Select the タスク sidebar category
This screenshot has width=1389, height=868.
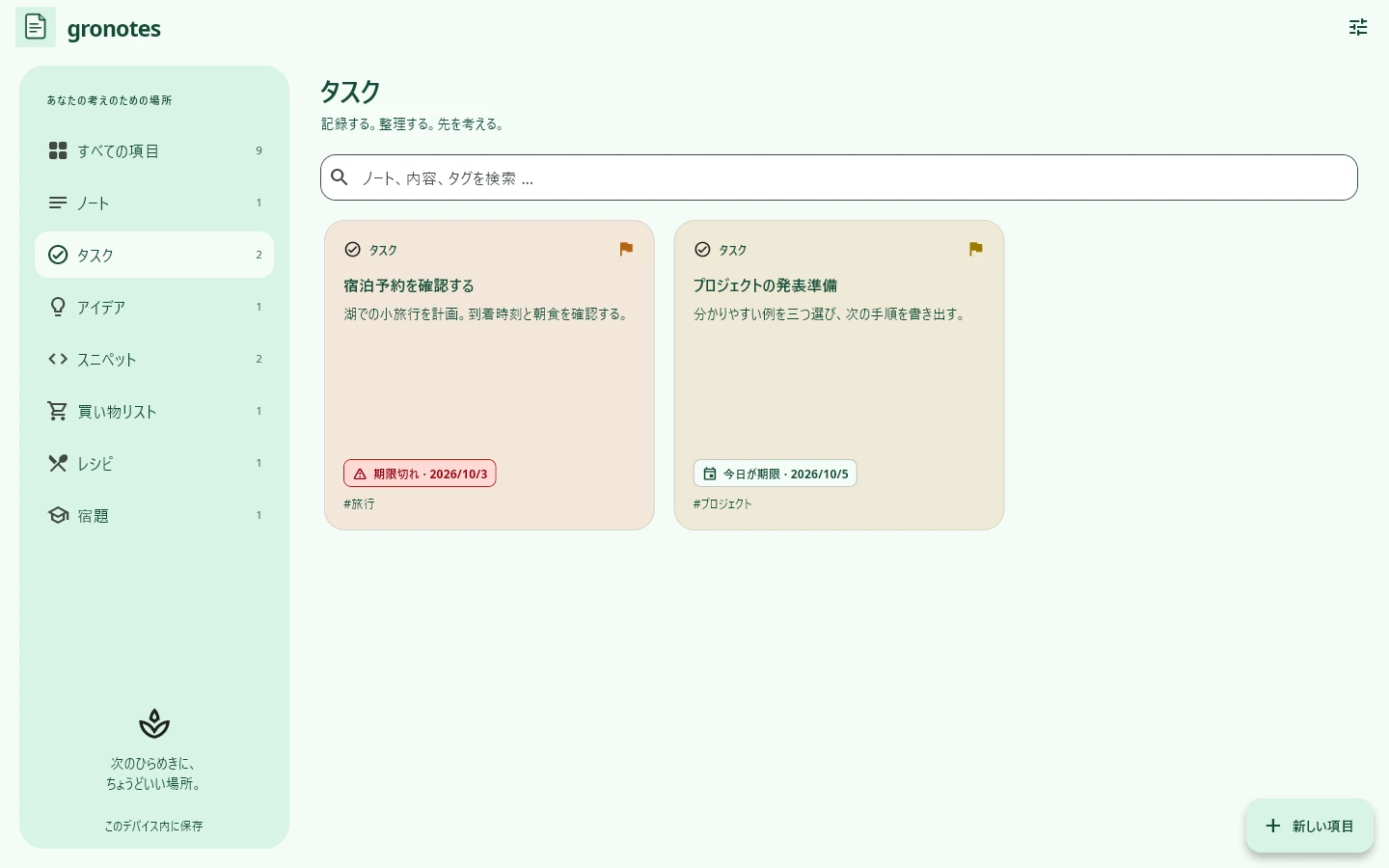point(154,255)
